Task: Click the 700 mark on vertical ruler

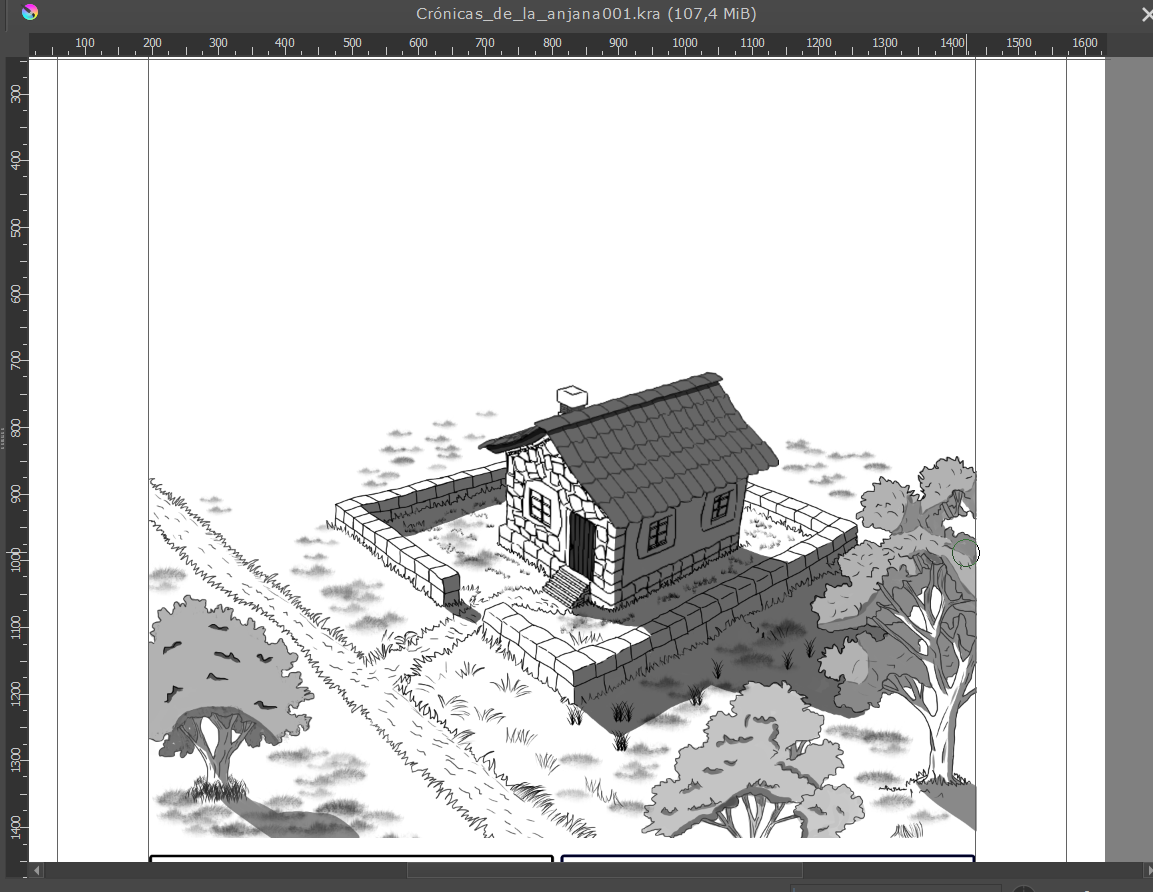Action: tap(16, 359)
